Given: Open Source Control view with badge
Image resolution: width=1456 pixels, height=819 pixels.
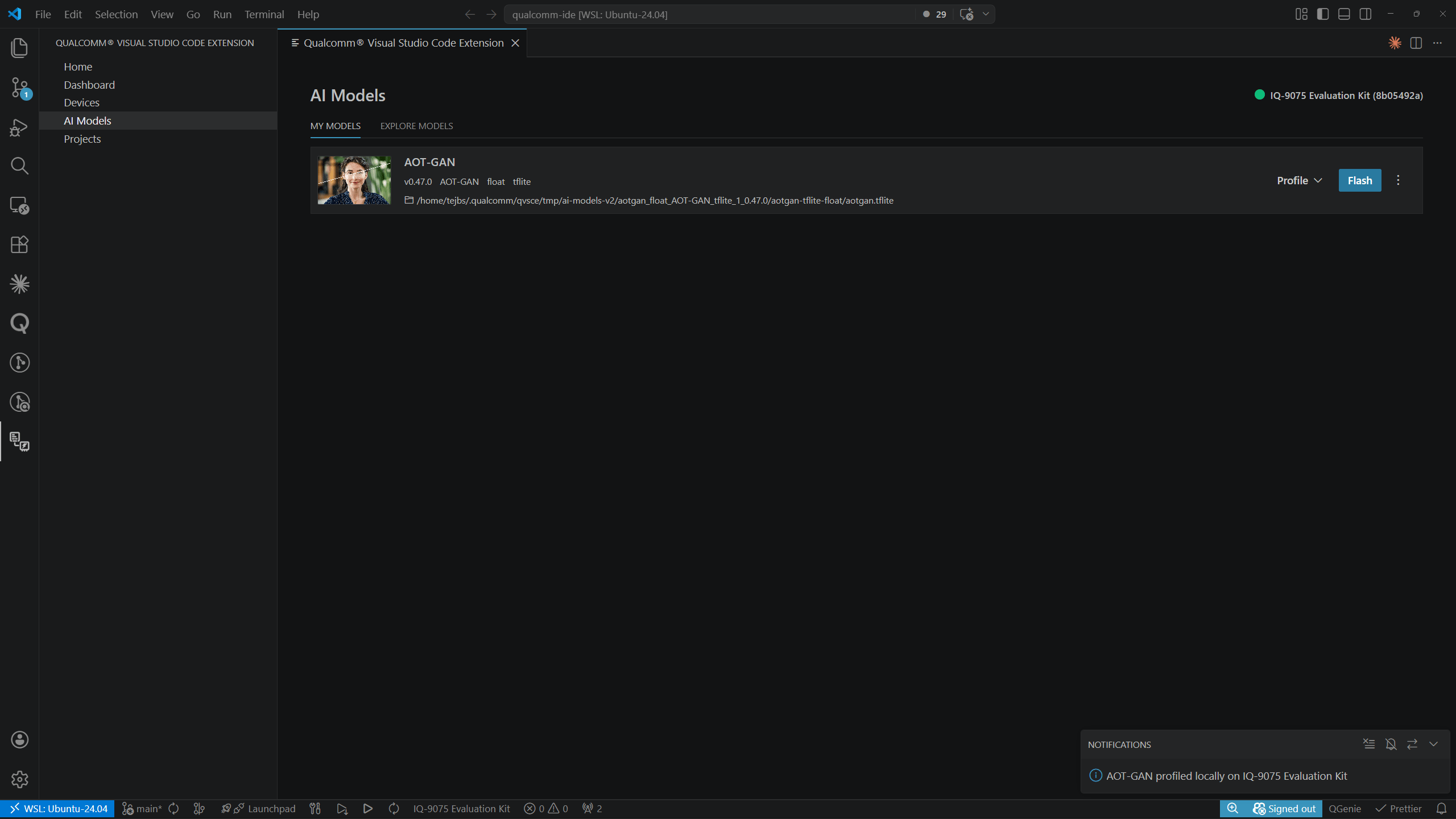Looking at the screenshot, I should [x=19, y=88].
